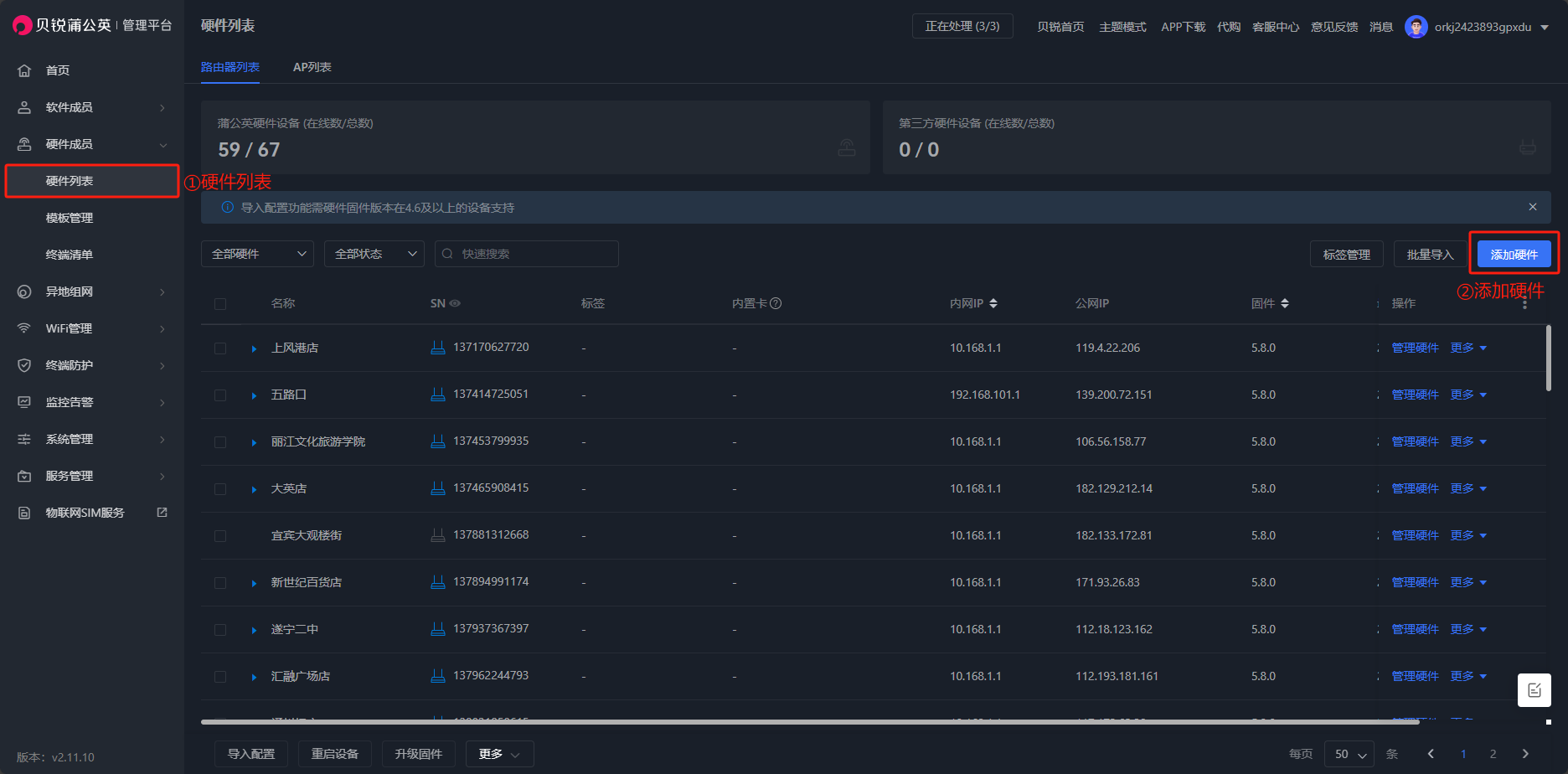Open the floating feedback note icon
Screen dimensions: 1568x774
[1534, 690]
